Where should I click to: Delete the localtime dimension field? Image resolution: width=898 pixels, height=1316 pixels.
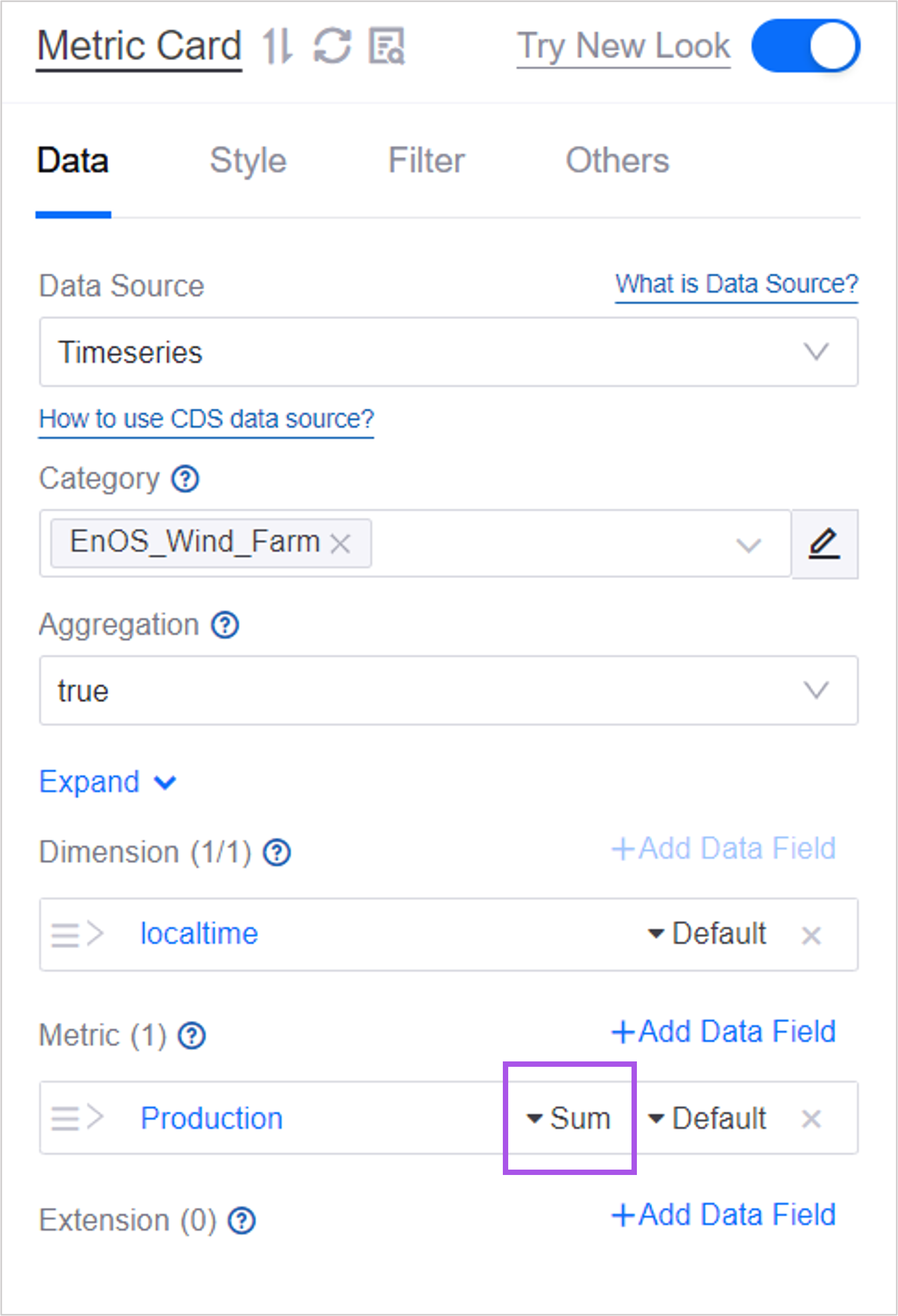(811, 935)
